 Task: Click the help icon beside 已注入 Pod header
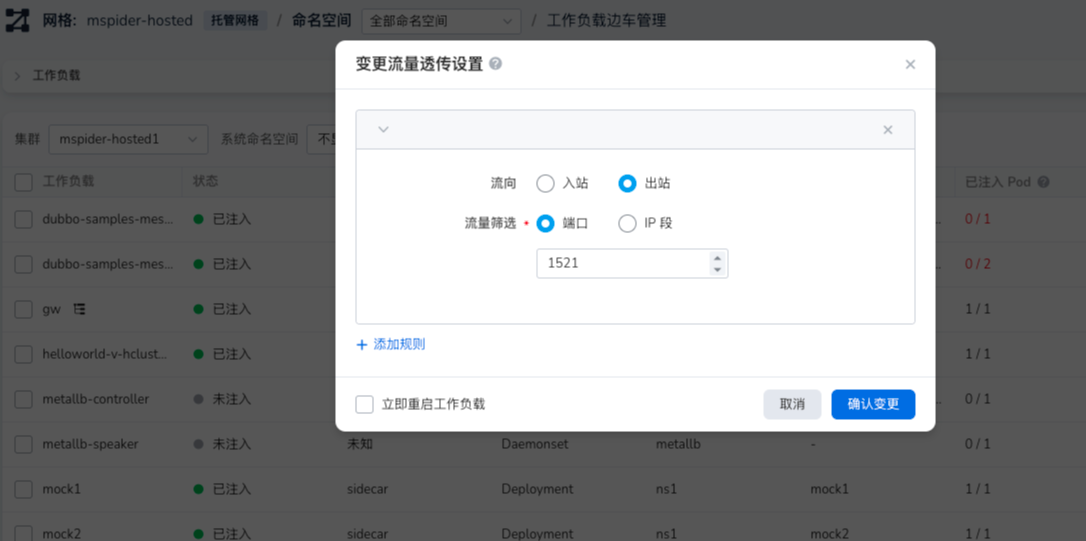click(x=1044, y=182)
